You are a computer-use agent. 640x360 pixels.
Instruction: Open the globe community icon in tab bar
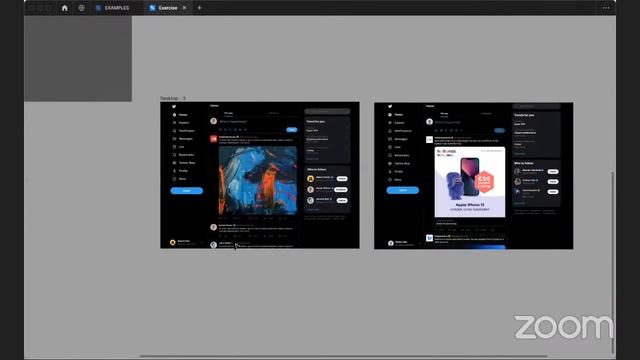[x=82, y=8]
